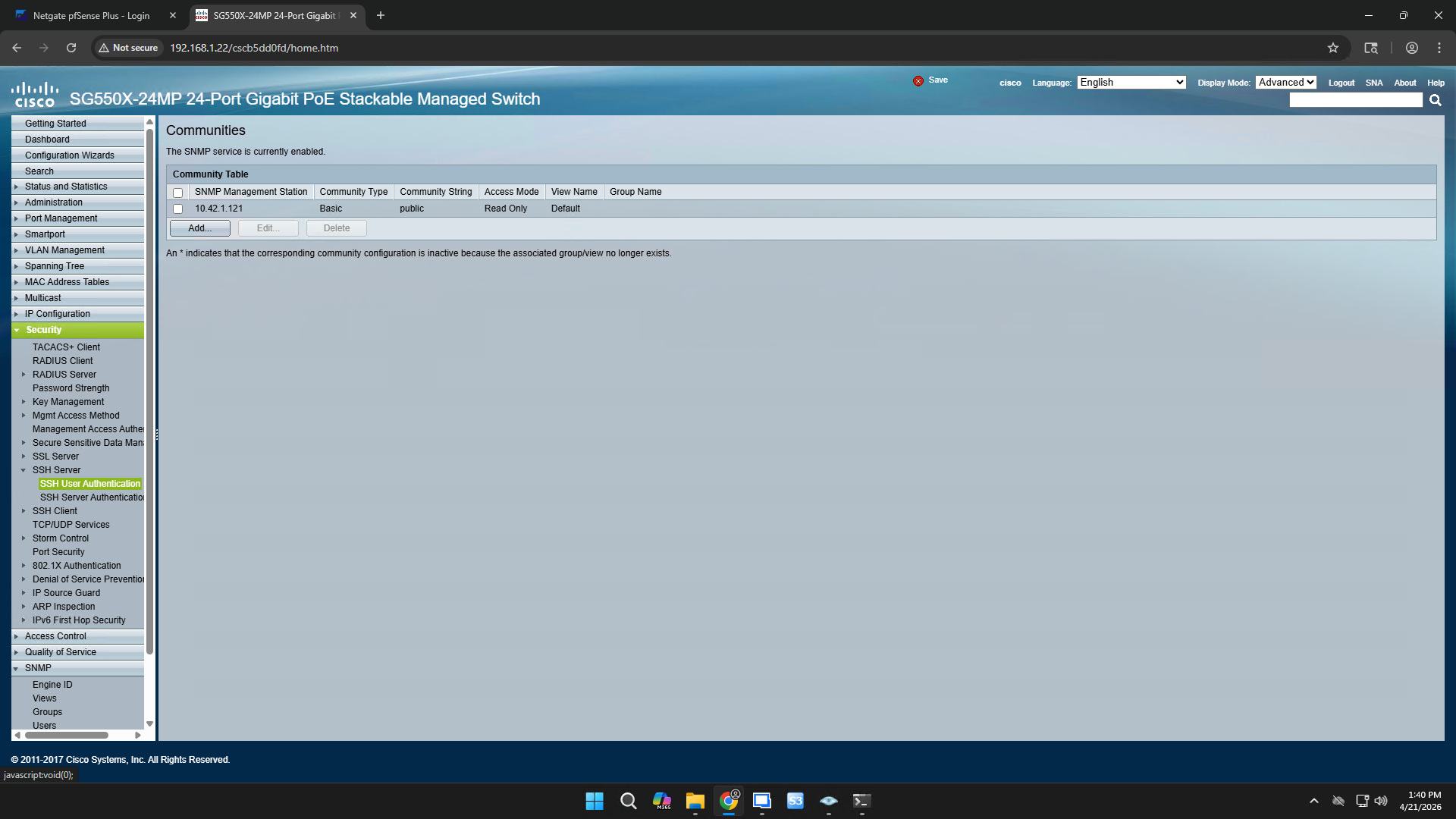Open File Explorer from the taskbar
Screen dimensions: 1456x819
point(695,801)
